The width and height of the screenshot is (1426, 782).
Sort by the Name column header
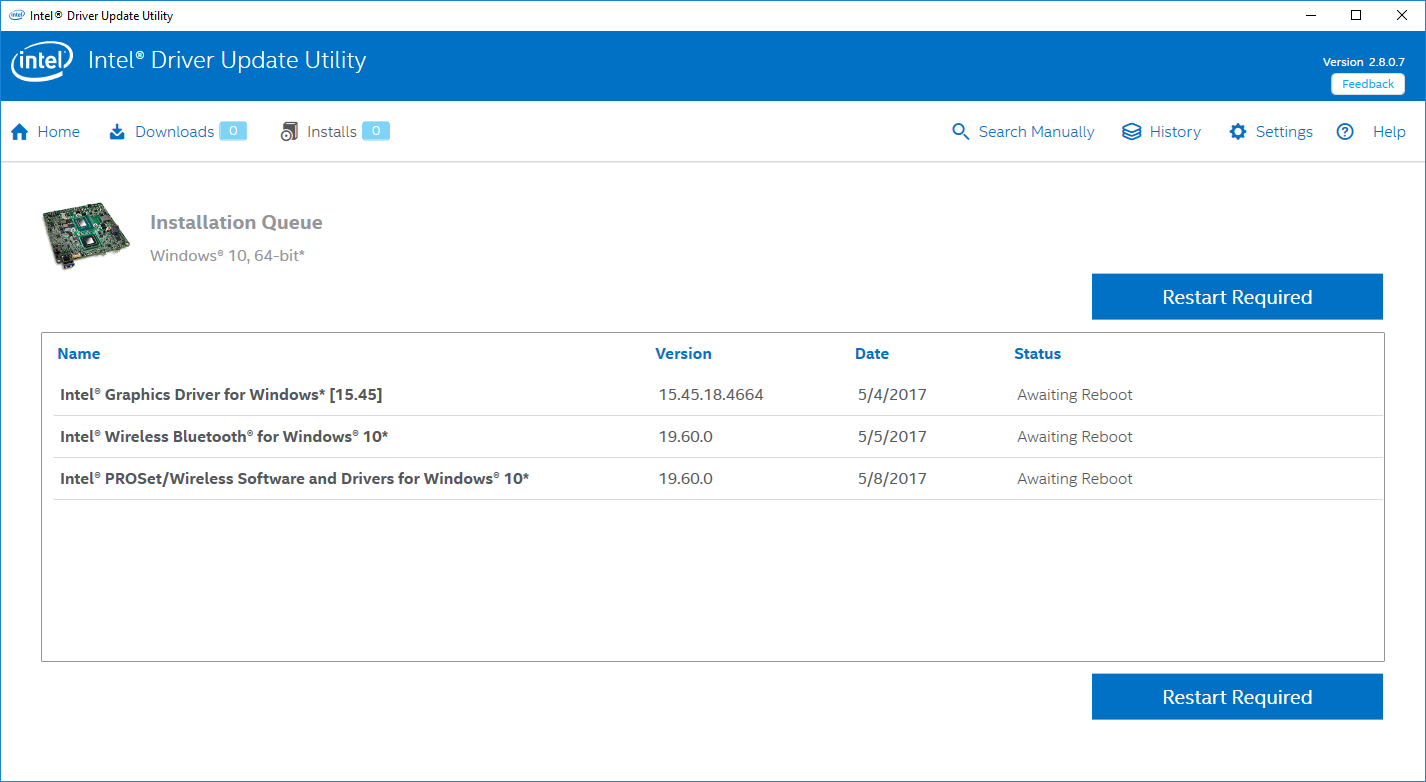[x=79, y=354]
